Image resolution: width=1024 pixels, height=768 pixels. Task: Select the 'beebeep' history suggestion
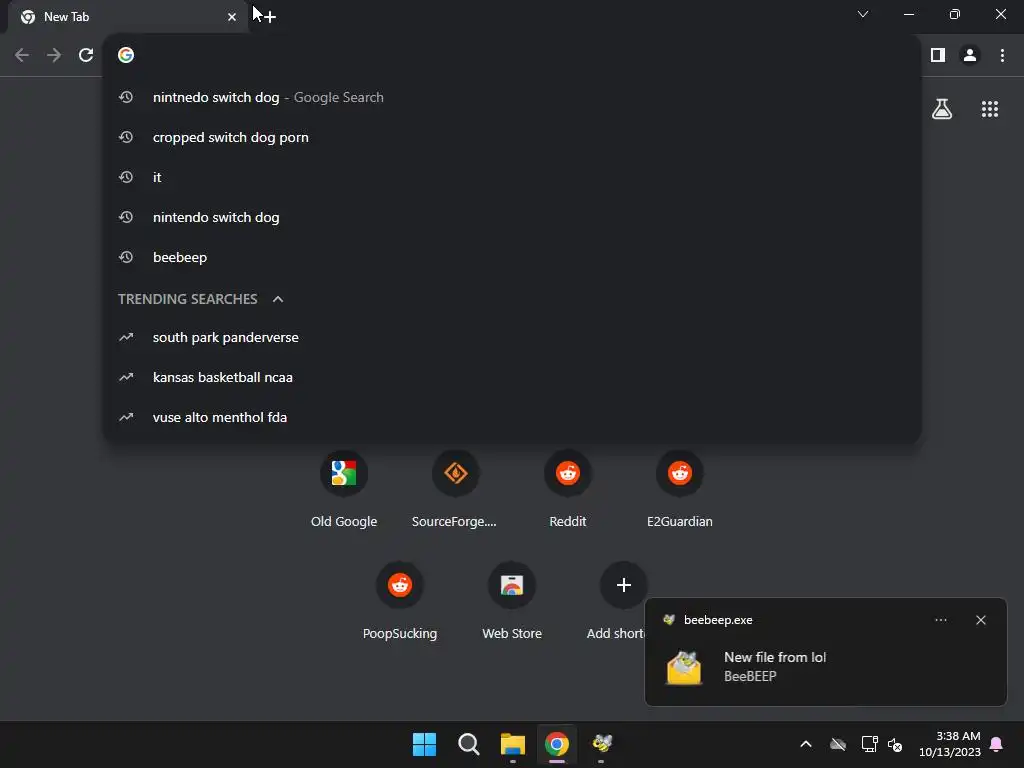[512, 257]
